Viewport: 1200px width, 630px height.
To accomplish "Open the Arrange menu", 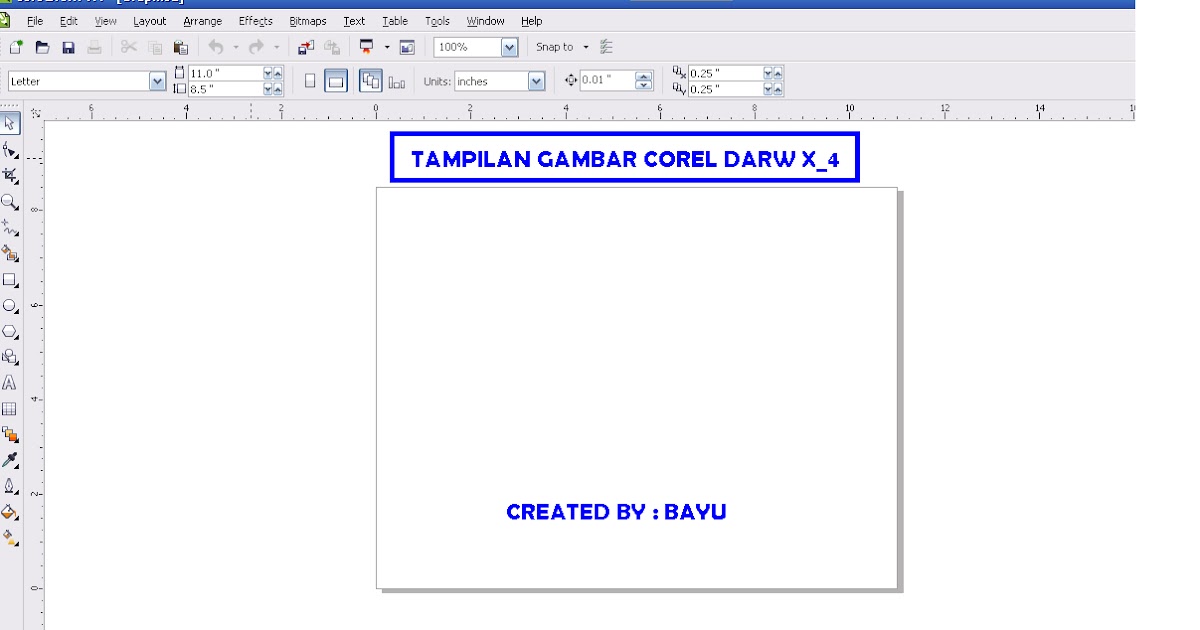I will pos(202,21).
